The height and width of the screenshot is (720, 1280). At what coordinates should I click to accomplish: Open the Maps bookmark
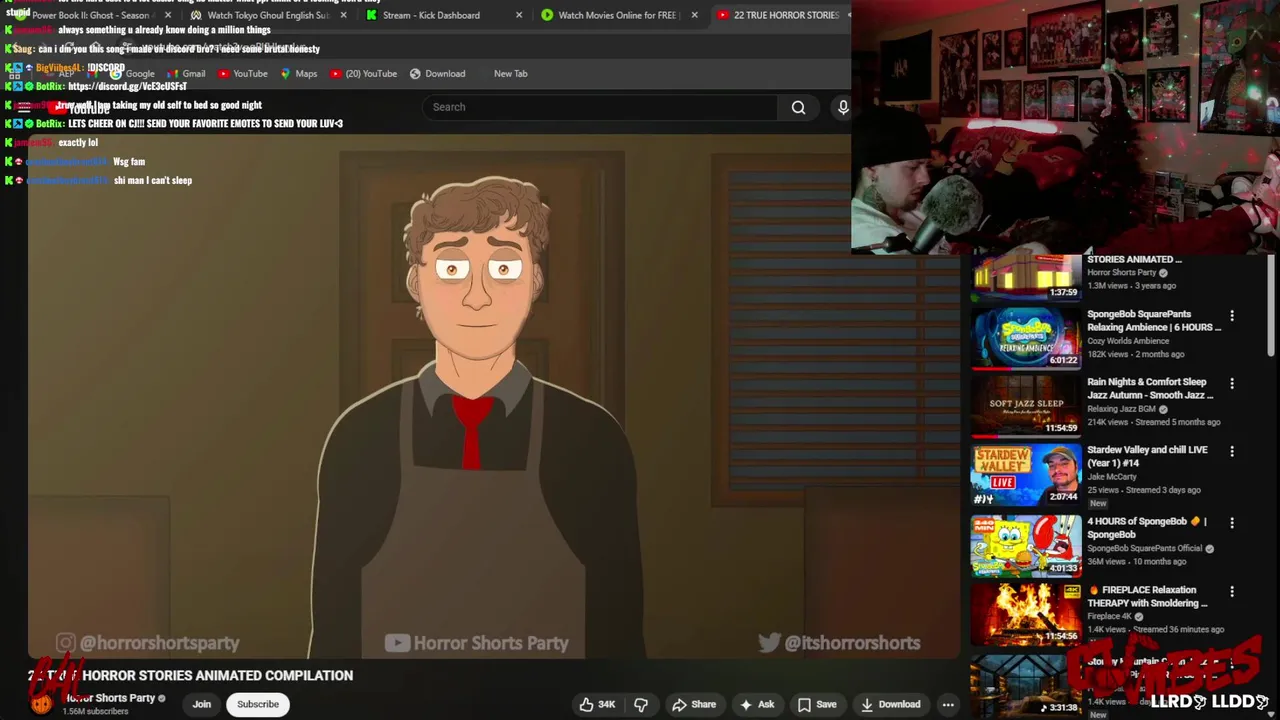point(298,73)
